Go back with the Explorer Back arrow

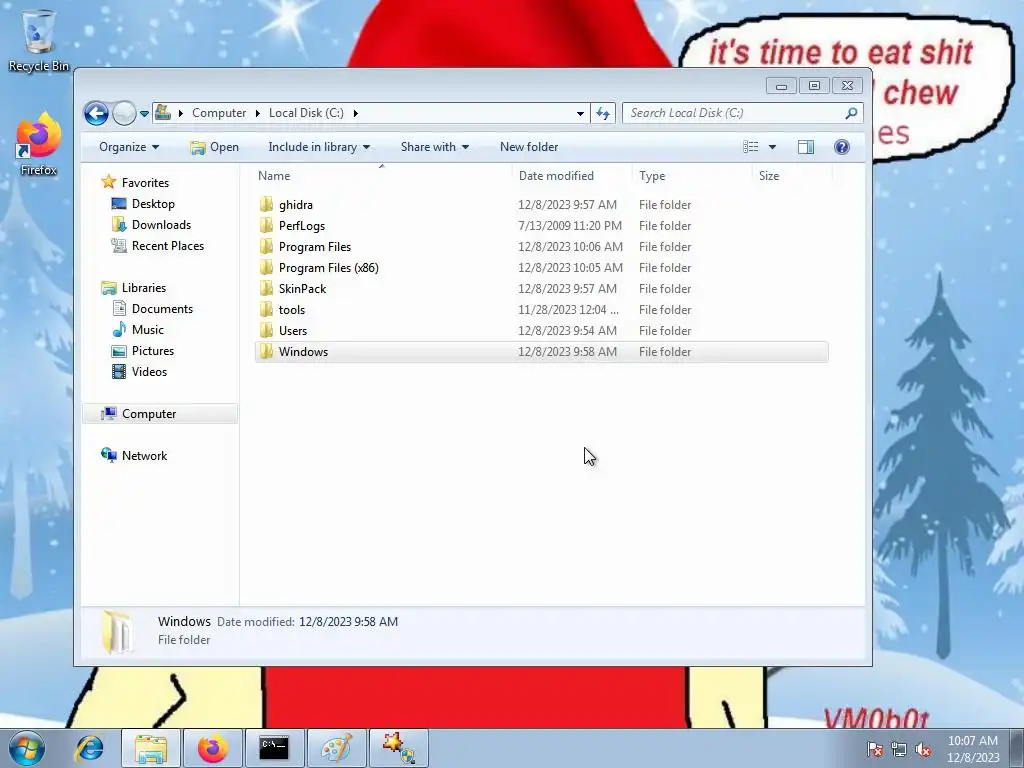coord(96,113)
